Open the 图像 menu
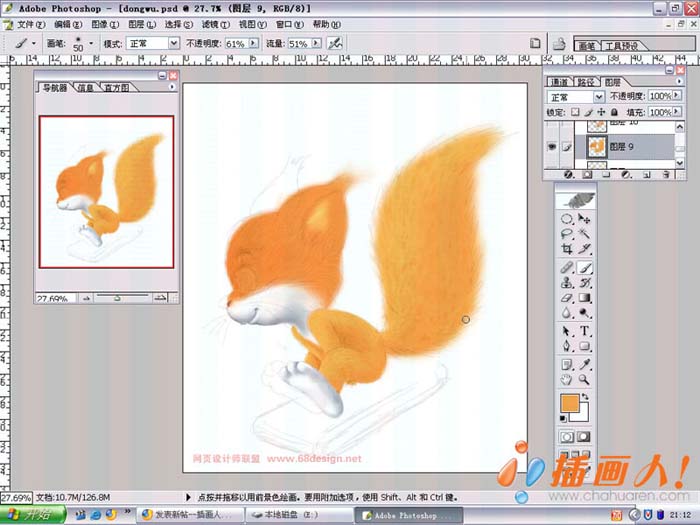700x525 pixels. (105, 25)
